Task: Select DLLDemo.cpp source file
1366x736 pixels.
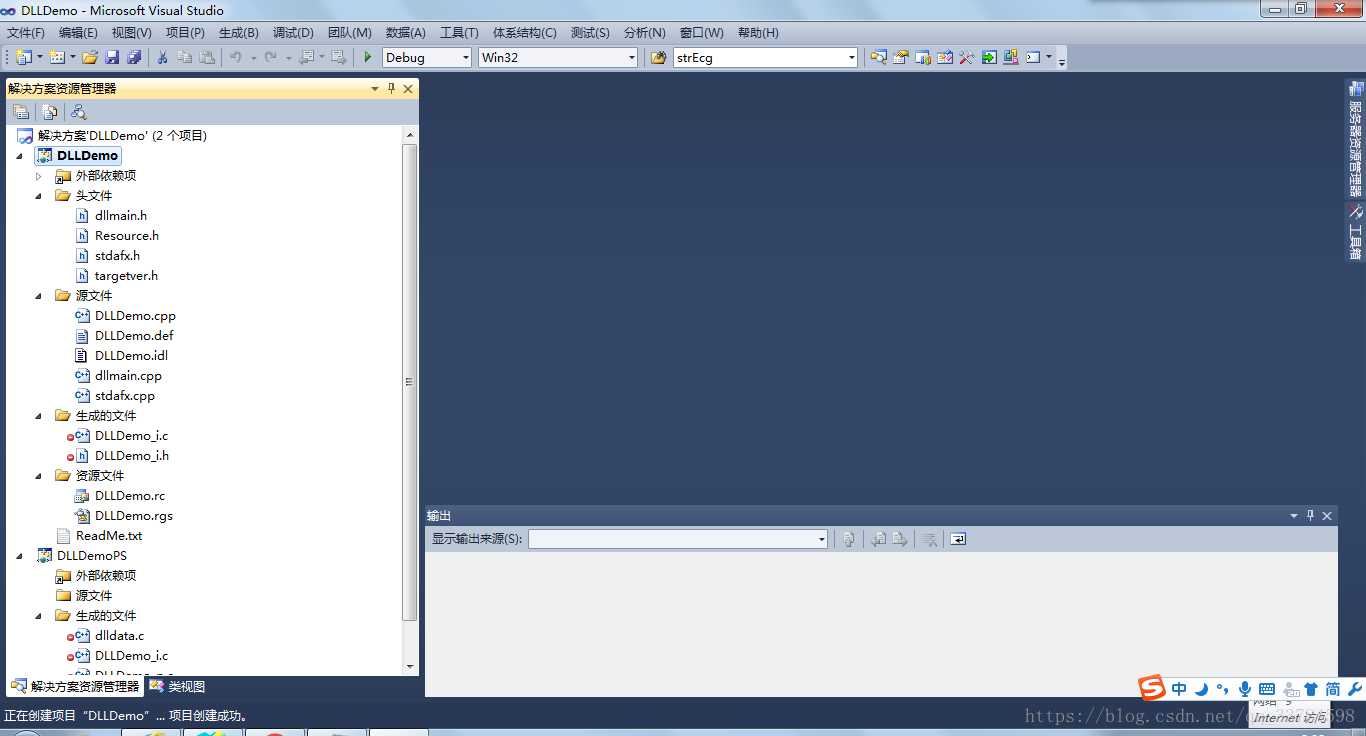Action: [x=135, y=316]
